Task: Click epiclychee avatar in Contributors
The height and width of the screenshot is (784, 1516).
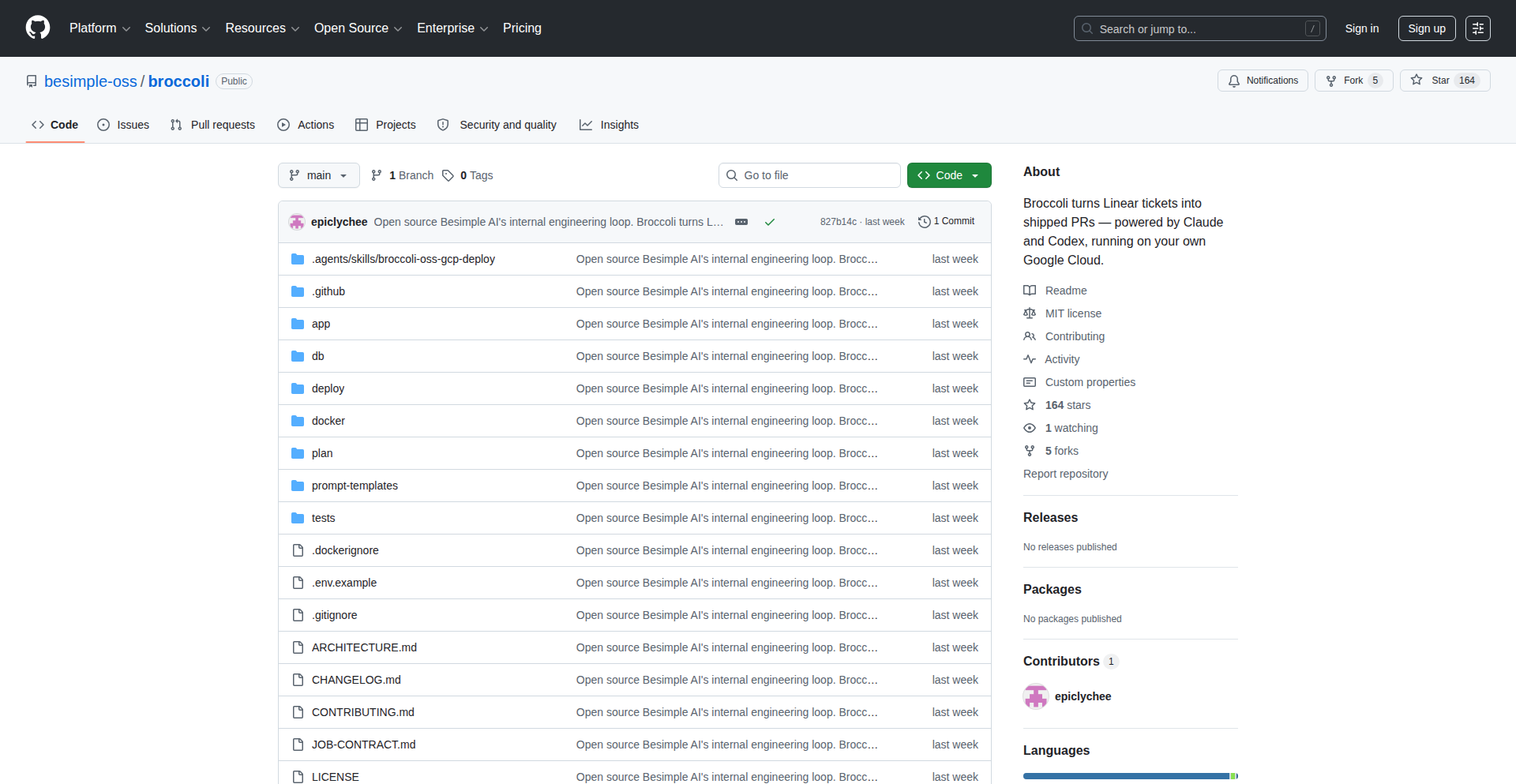Action: pos(1036,696)
